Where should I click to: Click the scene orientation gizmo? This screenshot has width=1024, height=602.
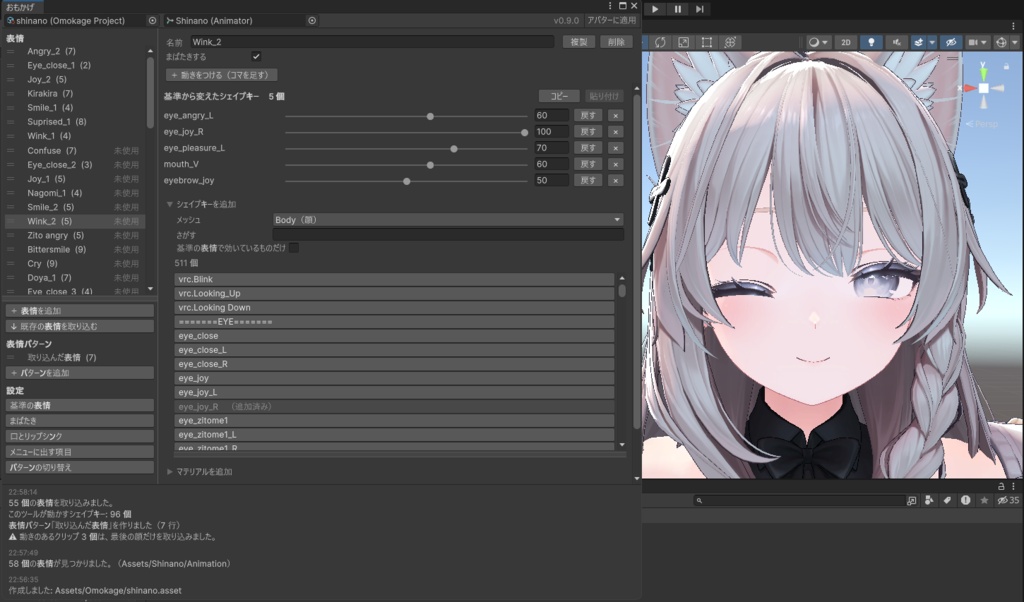(x=984, y=87)
